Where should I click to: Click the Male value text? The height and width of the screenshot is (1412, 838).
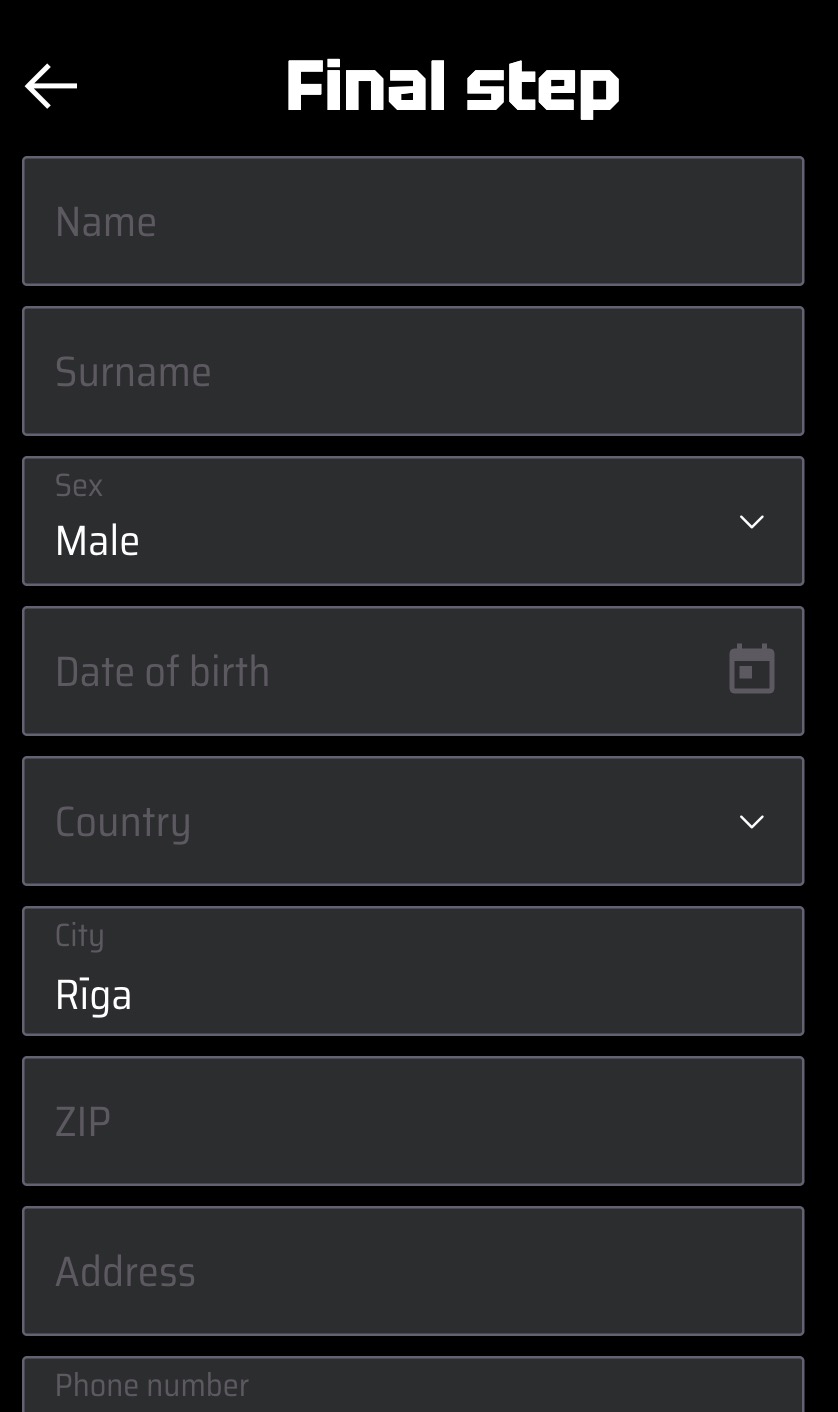[97, 541]
